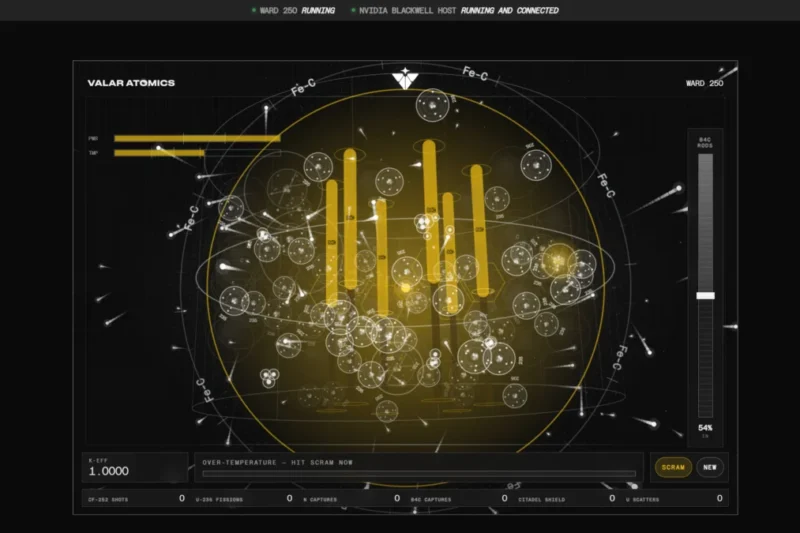
Task: Click the upper grey B4C rods track
Action: point(706,223)
